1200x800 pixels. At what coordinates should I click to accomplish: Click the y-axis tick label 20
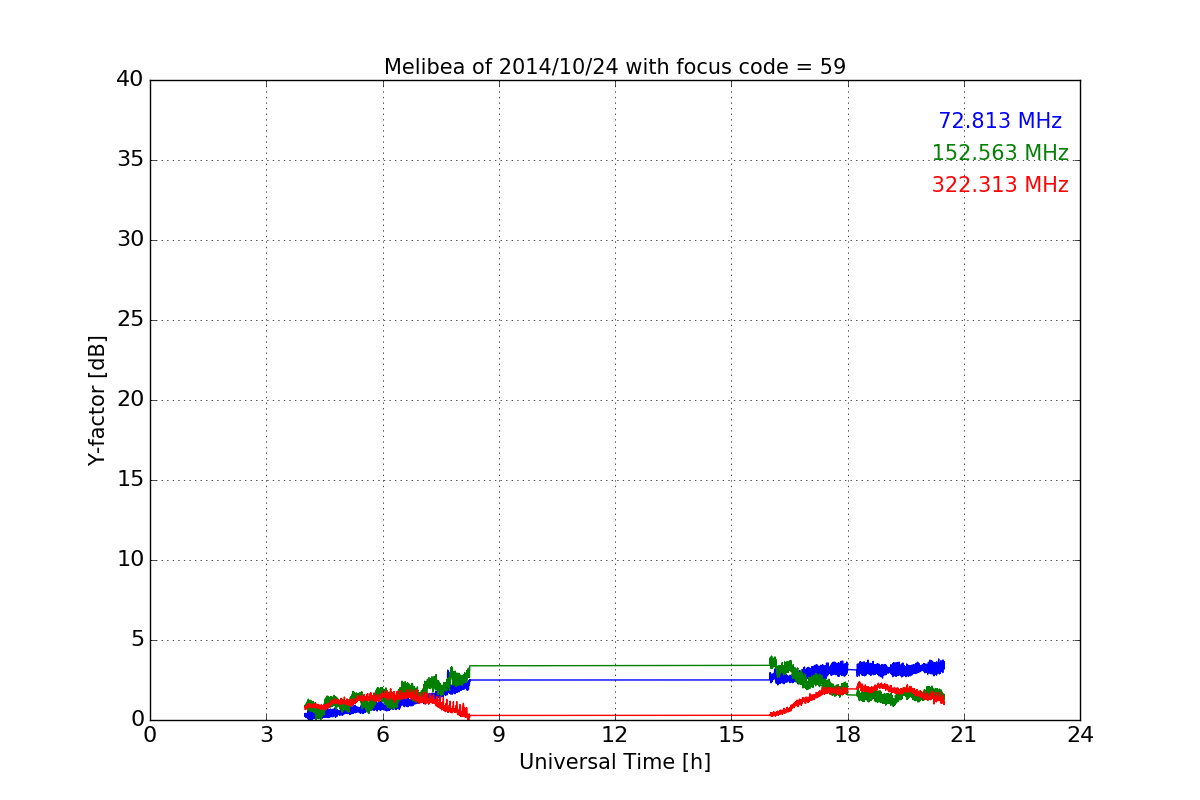(x=130, y=400)
